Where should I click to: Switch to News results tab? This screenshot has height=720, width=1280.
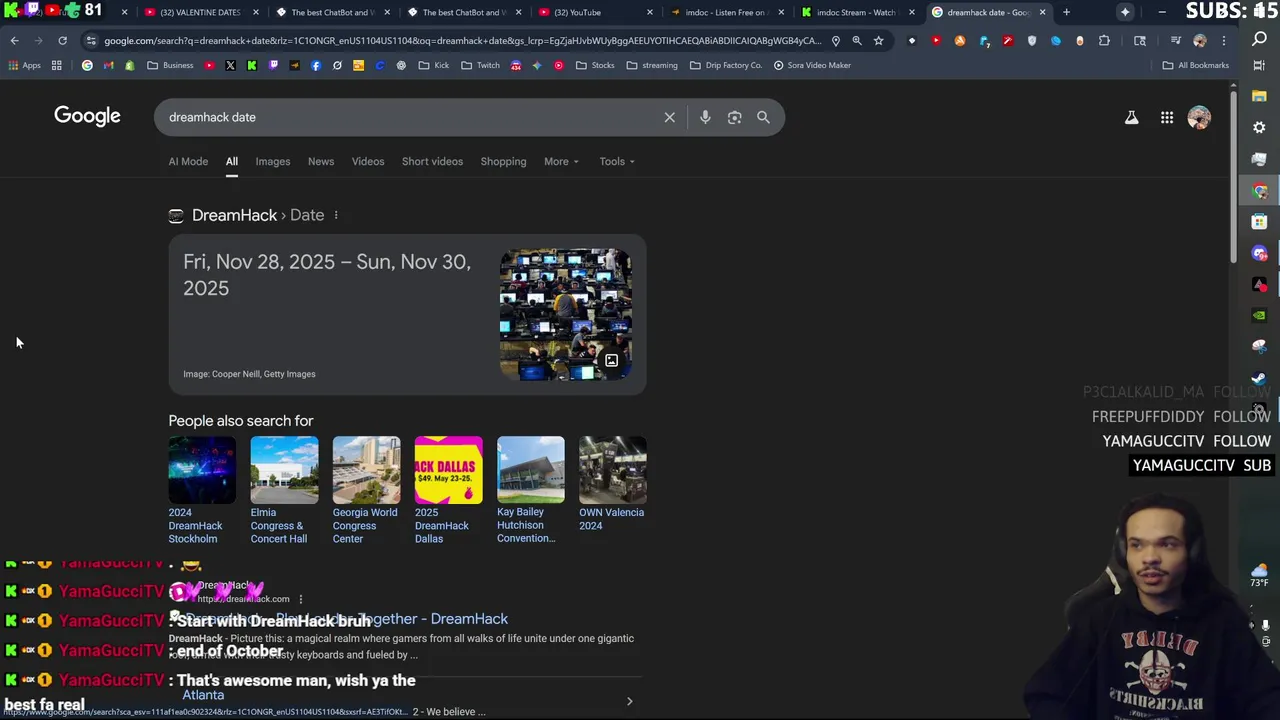point(321,161)
